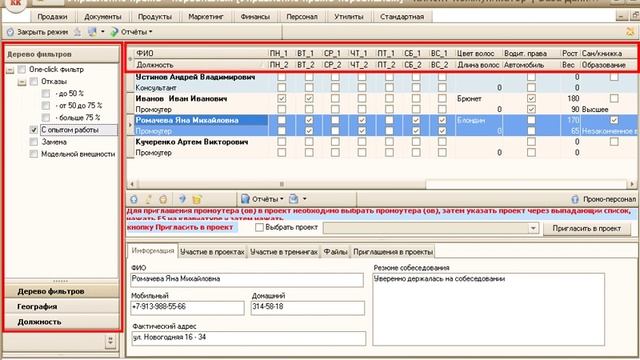Image resolution: width=640 pixels, height=360 pixels.
Task: Open the Продукты menu
Action: 155,17
